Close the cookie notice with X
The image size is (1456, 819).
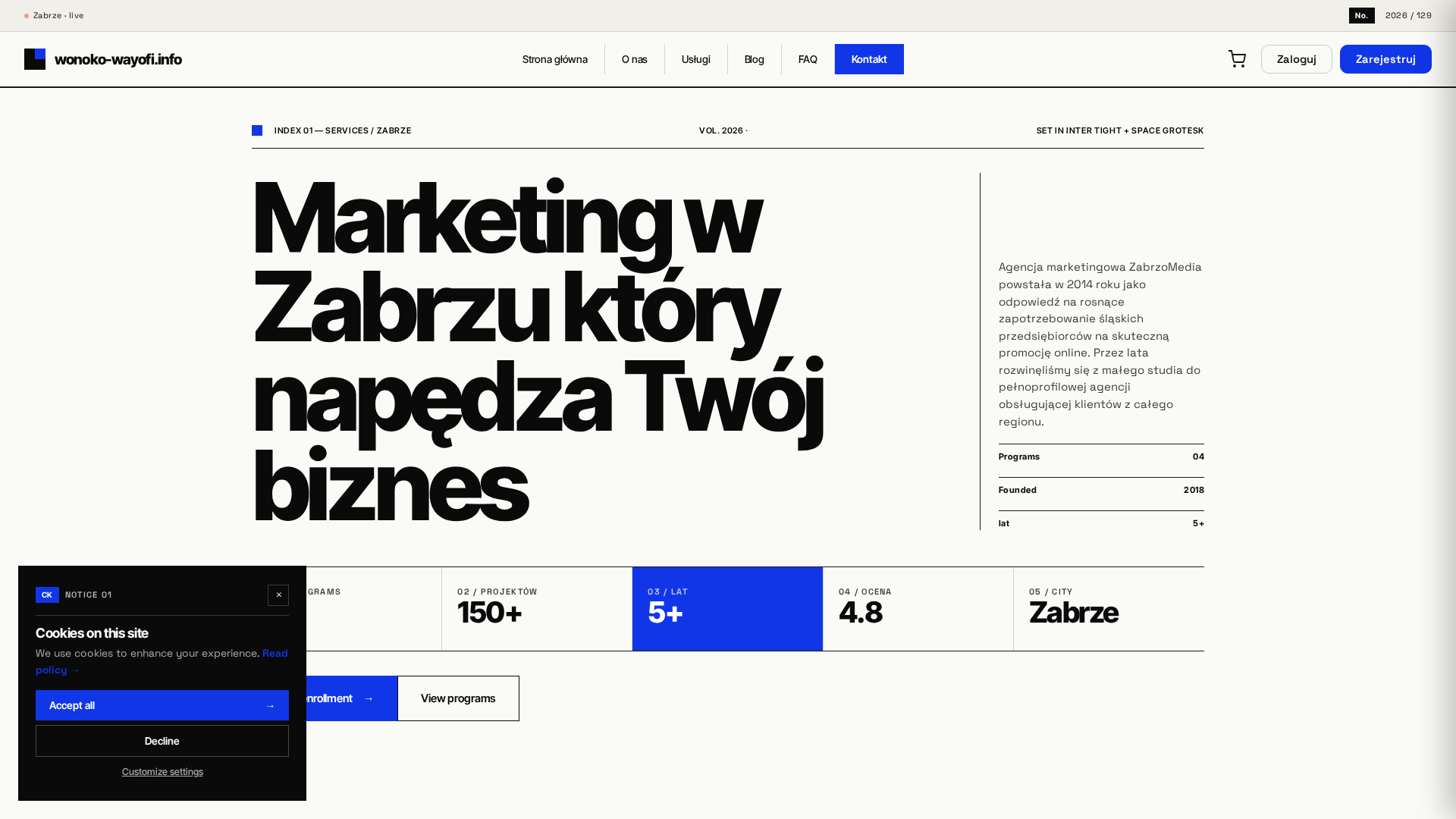point(278,595)
